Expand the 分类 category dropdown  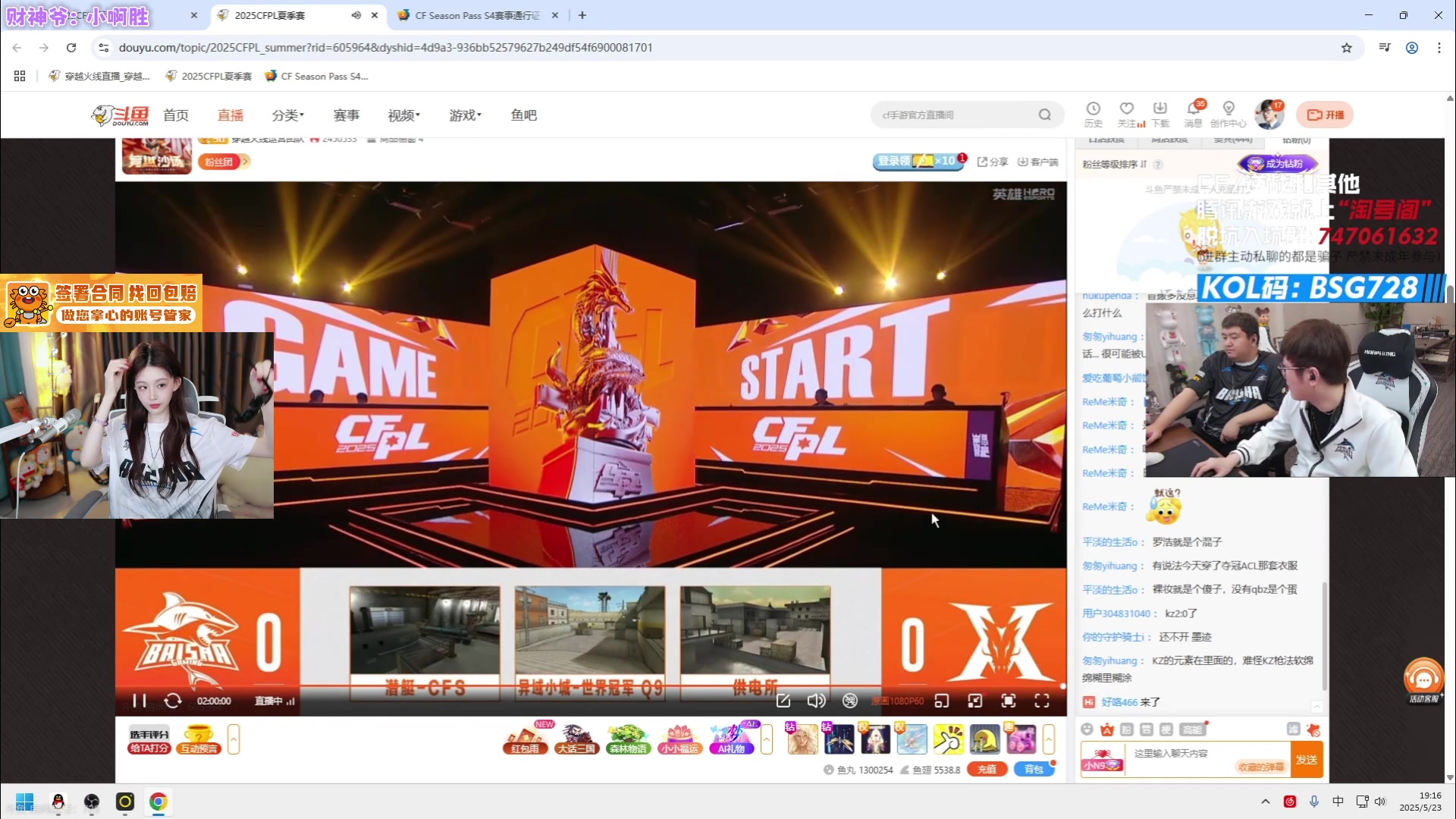[x=288, y=115]
